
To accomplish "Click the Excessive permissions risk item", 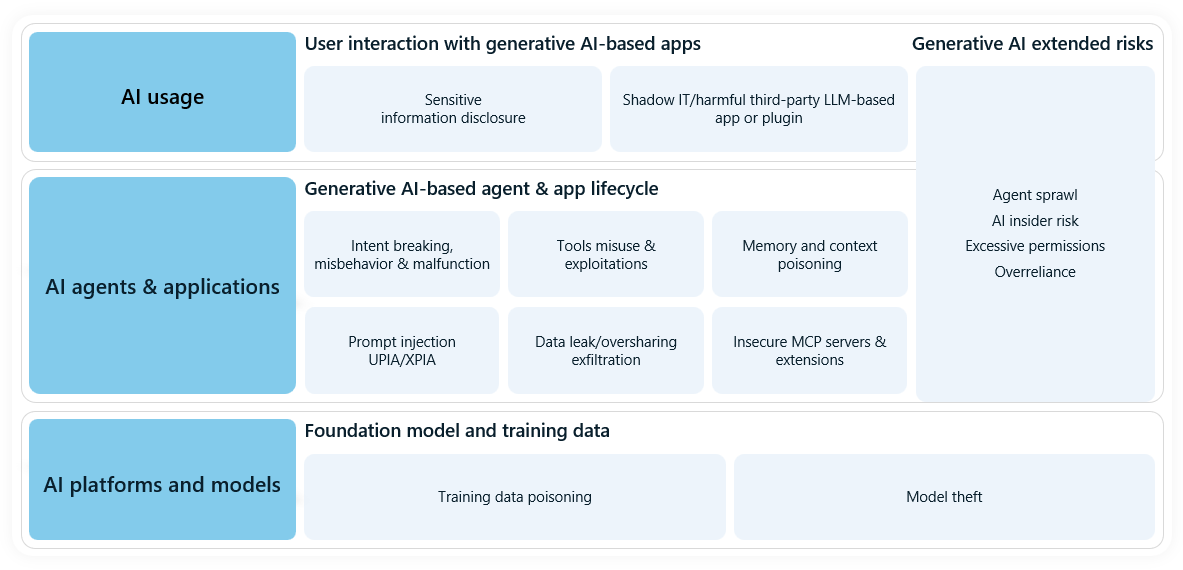I will (1035, 246).
